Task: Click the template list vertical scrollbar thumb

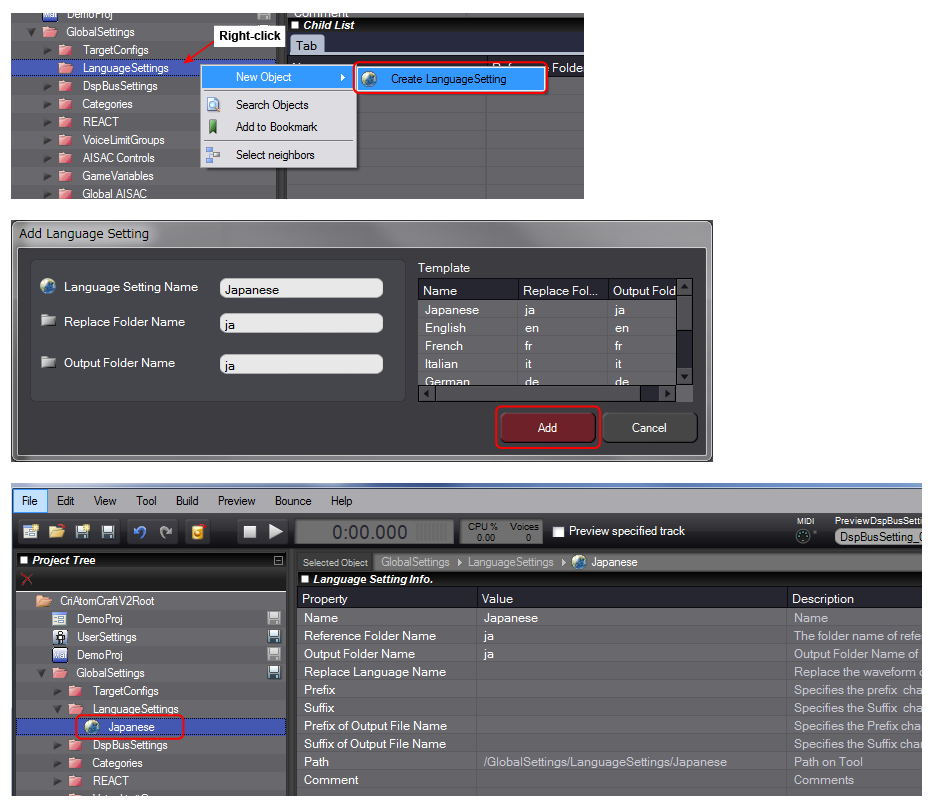Action: [x=685, y=313]
